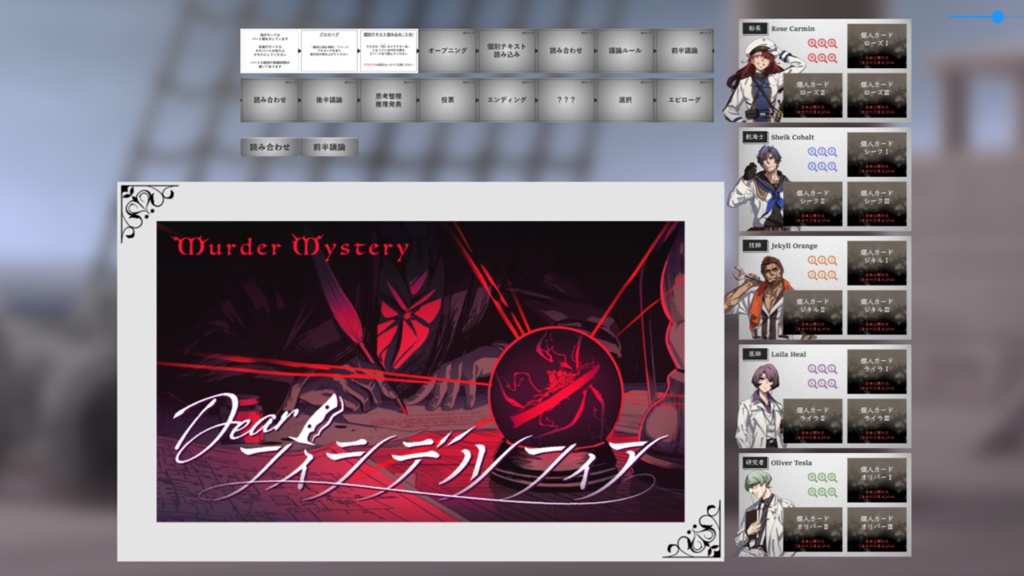Flip personal card ジキル I
The image size is (1024, 576).
pos(876,263)
